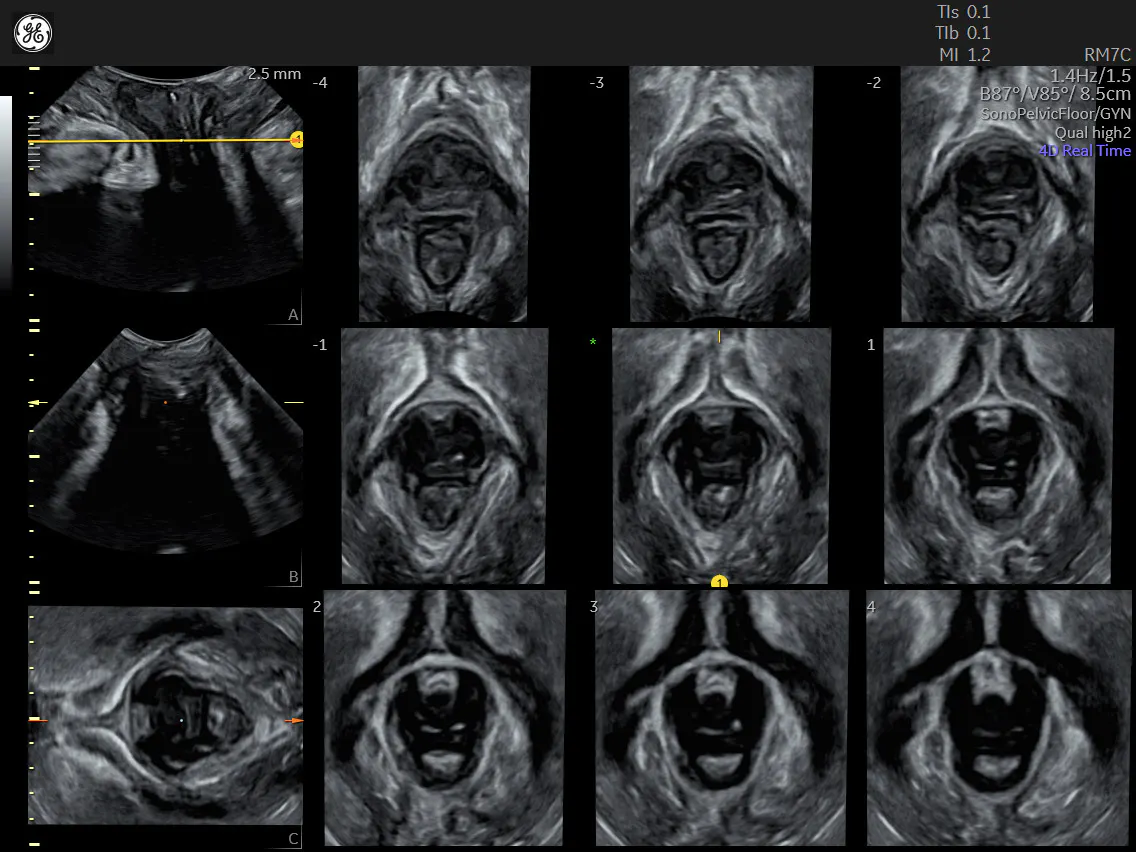Screen dimensions: 1136x852
Task: Click the 'B' label of the middle plane
Action: (x=293, y=577)
